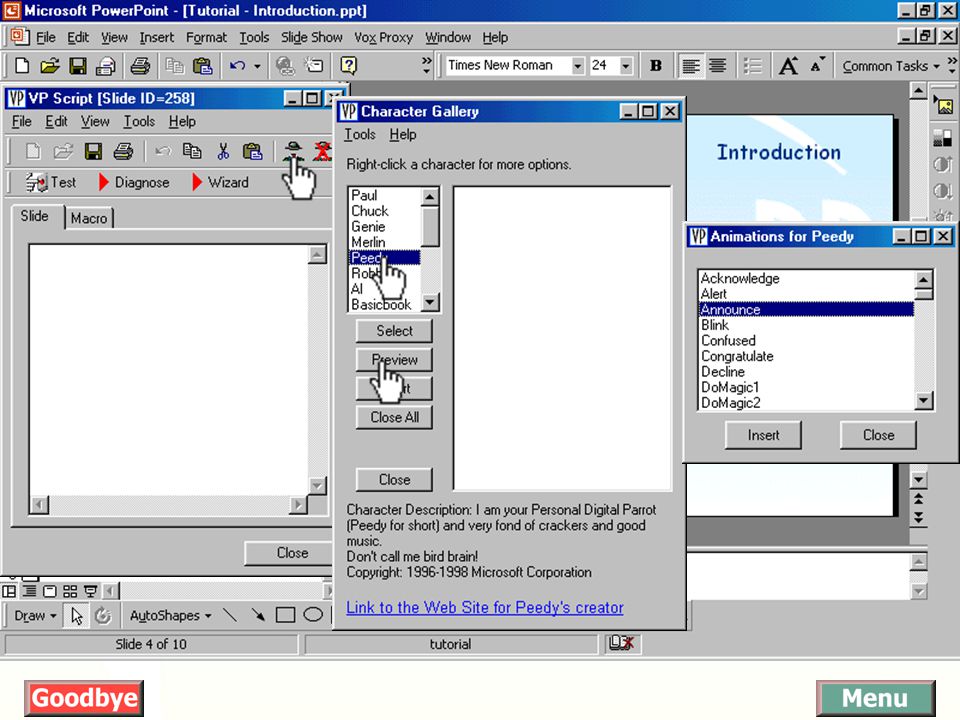Switch to the Macro tab in VP Script

[89, 218]
